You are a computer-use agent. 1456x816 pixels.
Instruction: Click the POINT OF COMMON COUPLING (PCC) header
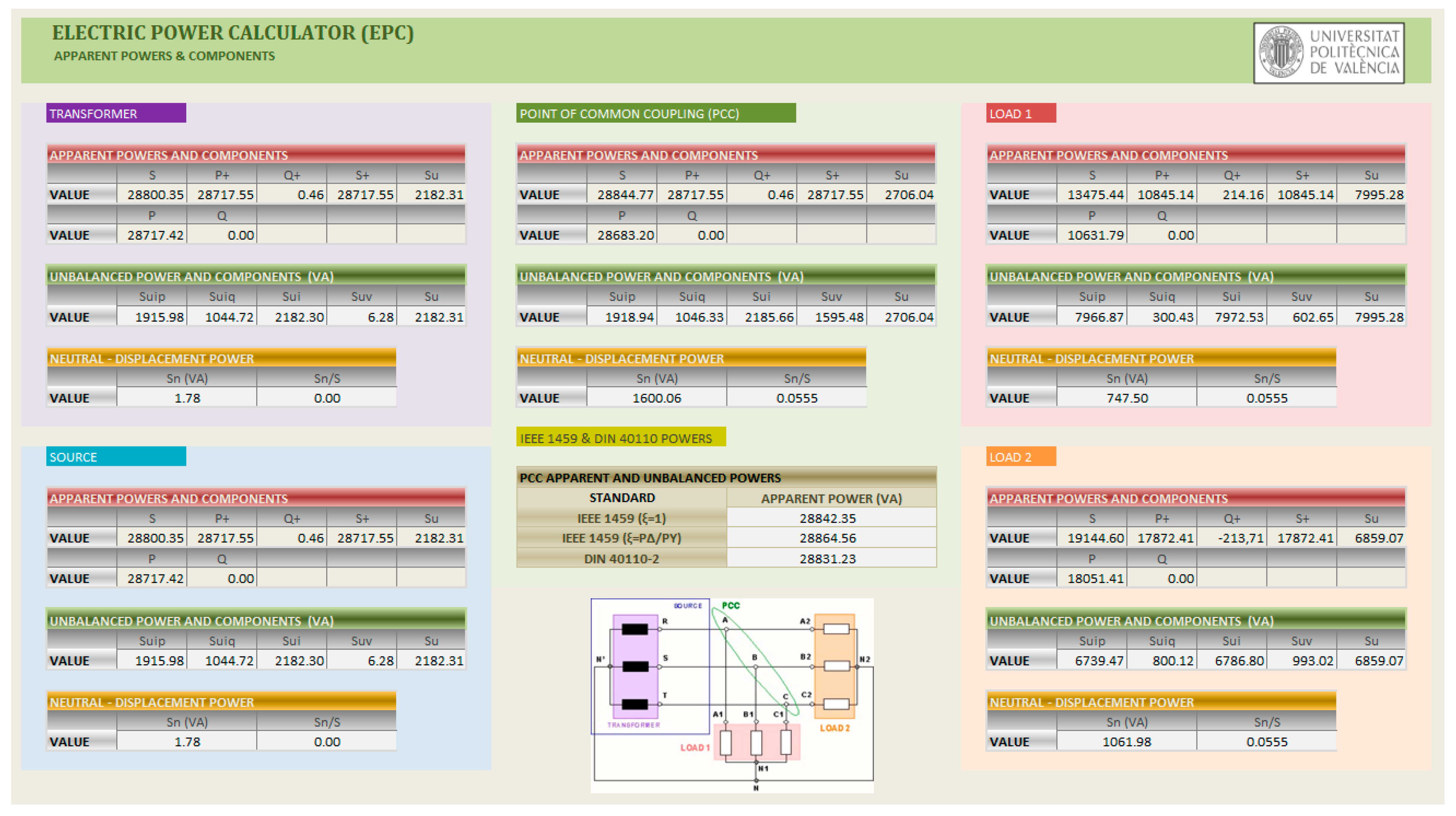pos(655,113)
